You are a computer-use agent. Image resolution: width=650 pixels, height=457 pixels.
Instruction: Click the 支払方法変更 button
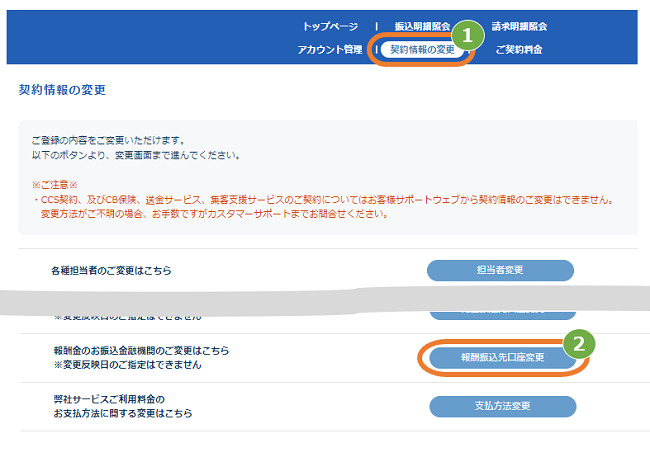[x=502, y=406]
